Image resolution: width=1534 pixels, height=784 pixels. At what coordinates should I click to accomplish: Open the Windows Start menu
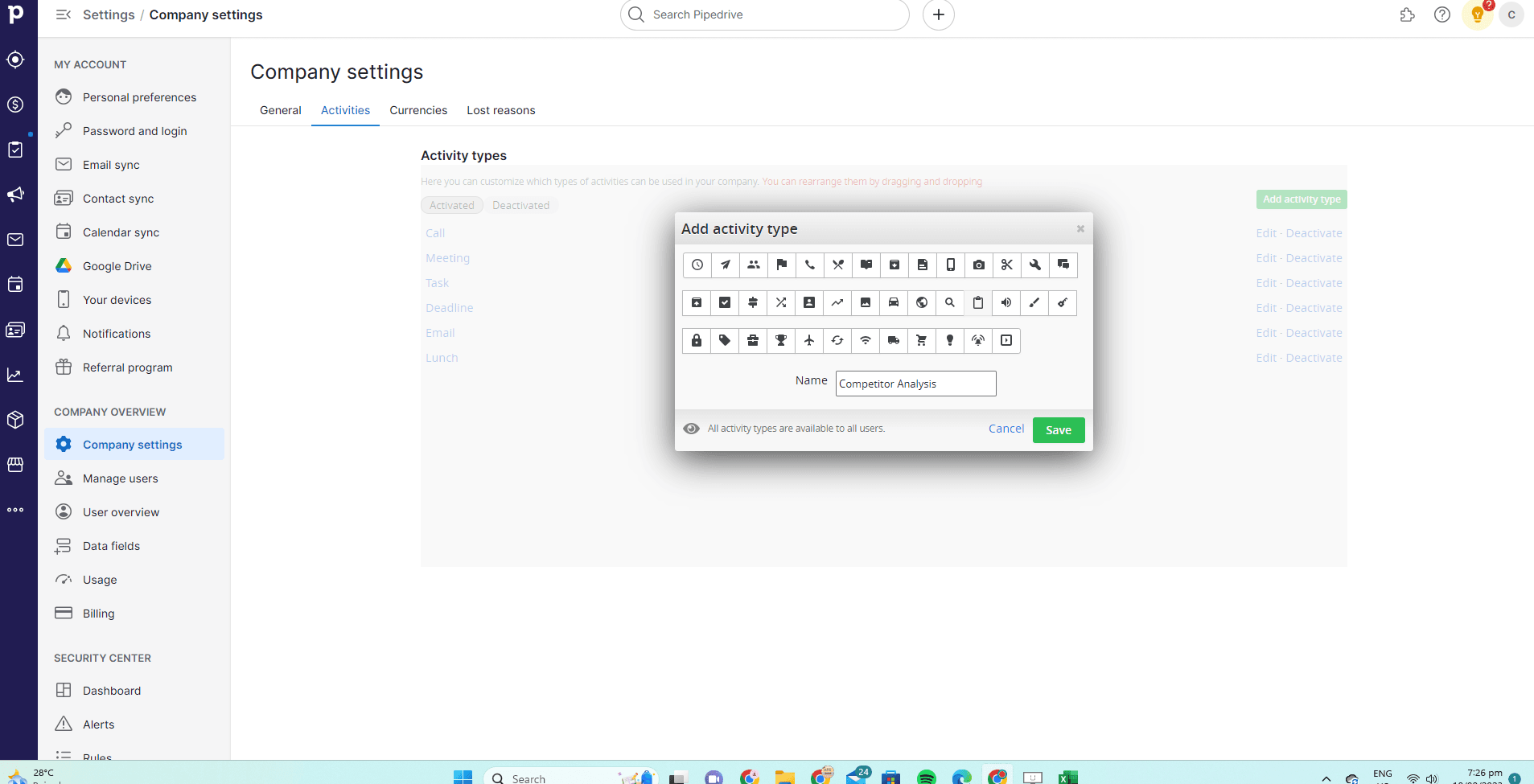point(463,777)
